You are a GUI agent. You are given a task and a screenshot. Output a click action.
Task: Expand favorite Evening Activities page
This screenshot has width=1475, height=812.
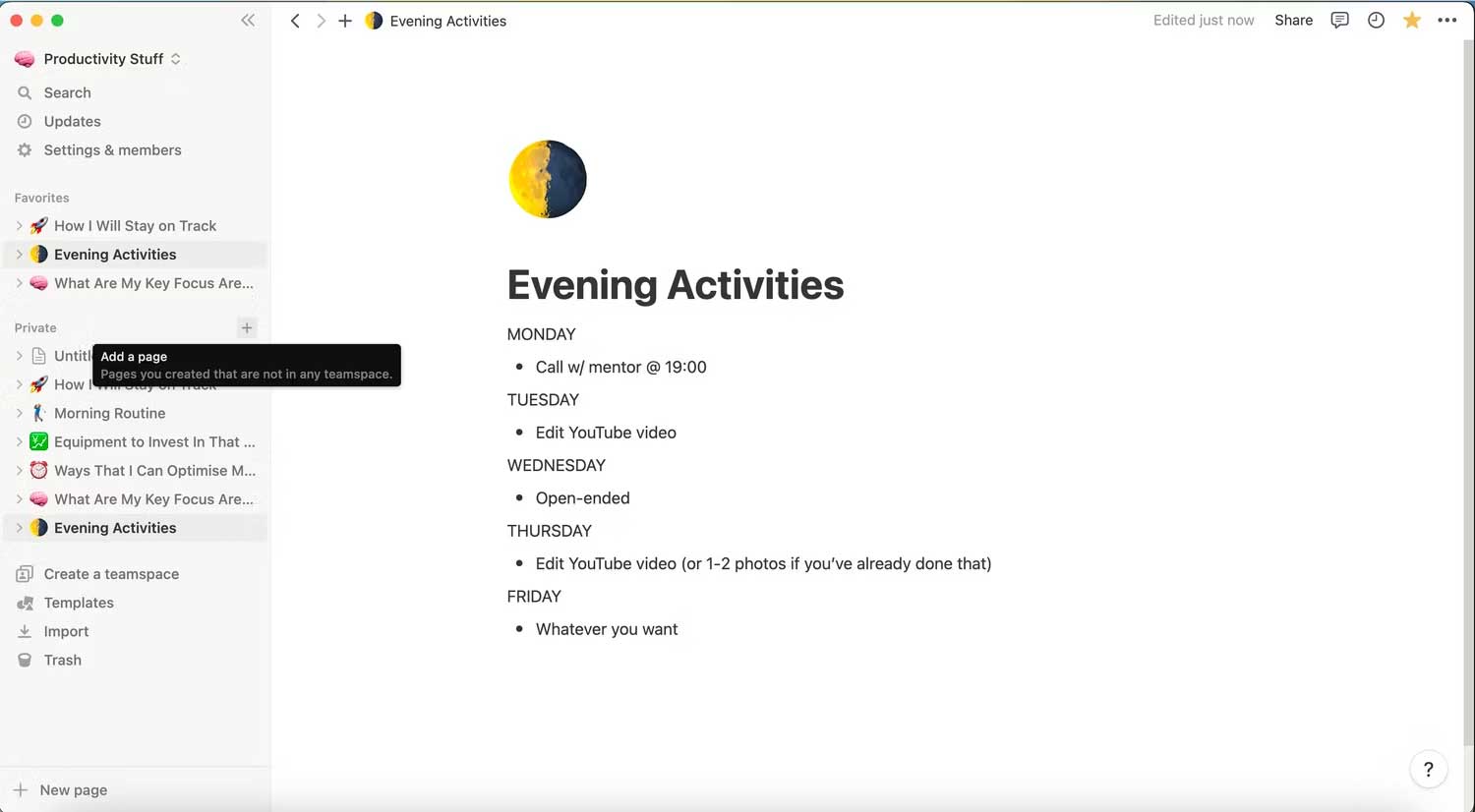click(x=19, y=254)
